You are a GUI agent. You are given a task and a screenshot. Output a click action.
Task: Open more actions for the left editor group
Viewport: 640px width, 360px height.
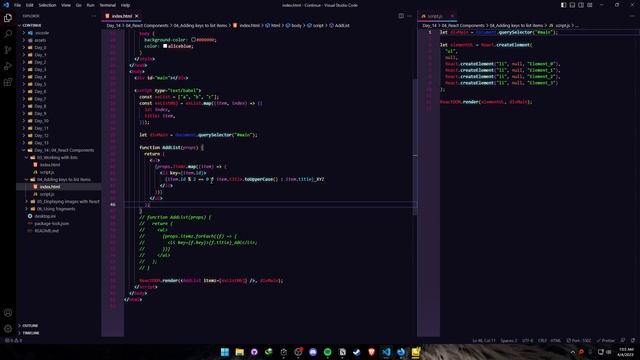[x=410, y=16]
